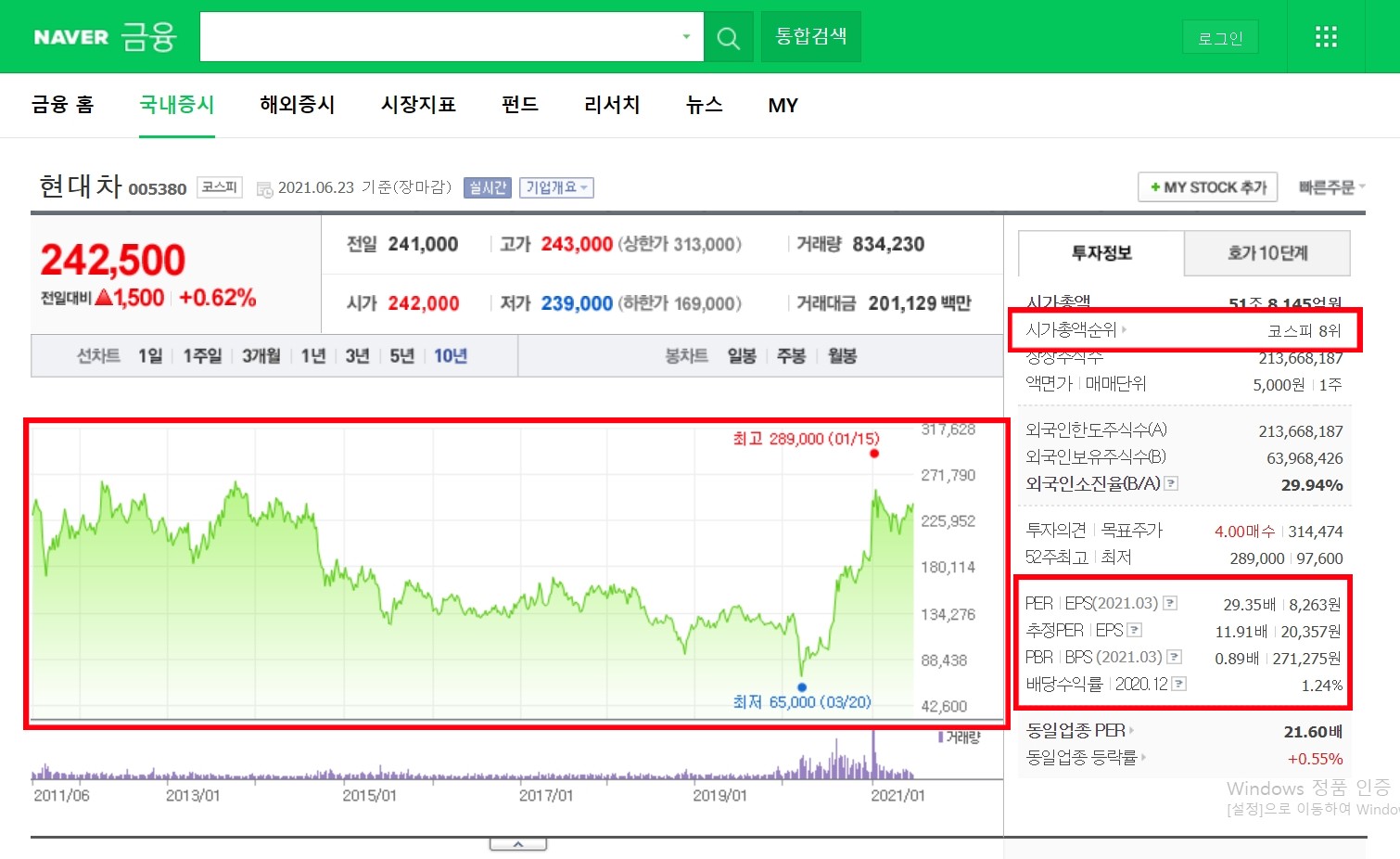Select the 일봉 candle chart
1400x859 pixels.
[x=742, y=356]
